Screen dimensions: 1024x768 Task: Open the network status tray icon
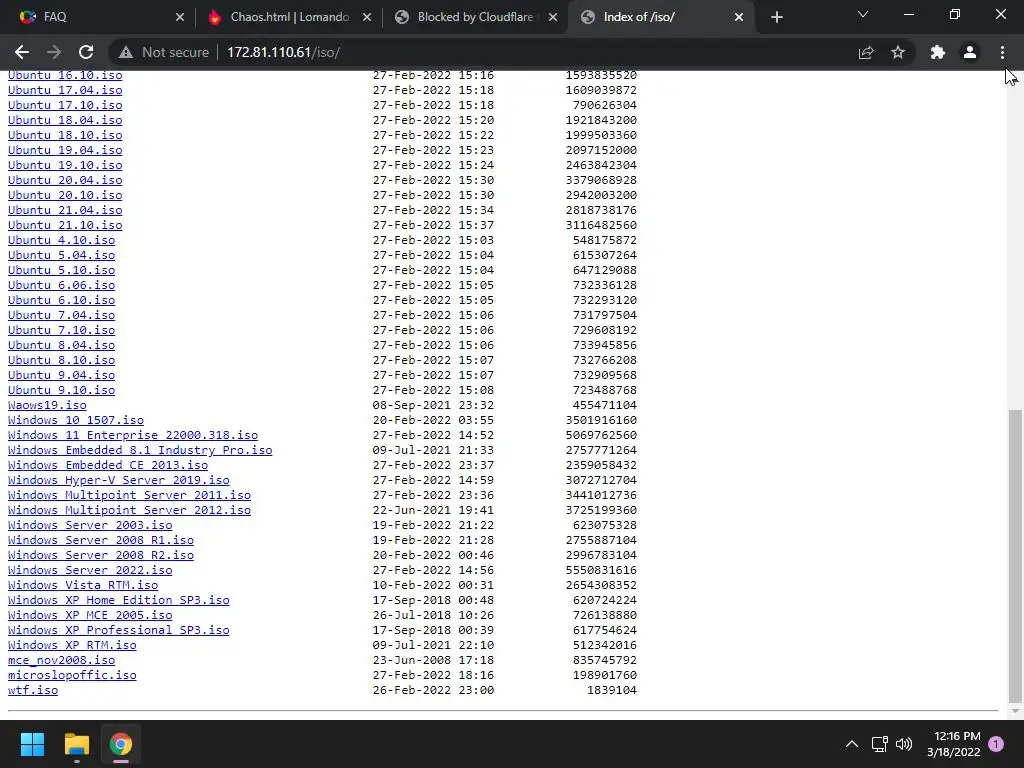879,744
